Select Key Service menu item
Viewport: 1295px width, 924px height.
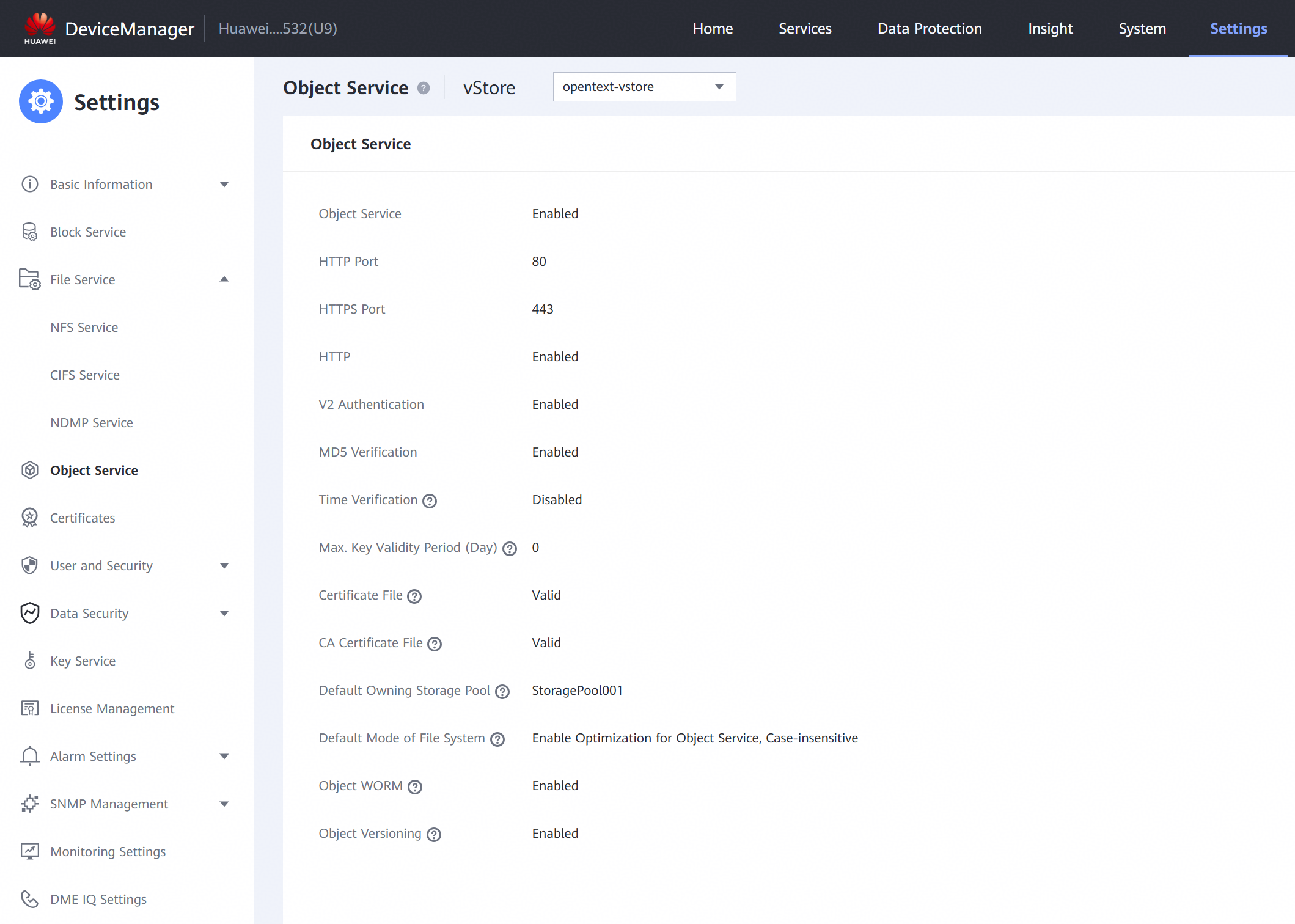coord(83,661)
